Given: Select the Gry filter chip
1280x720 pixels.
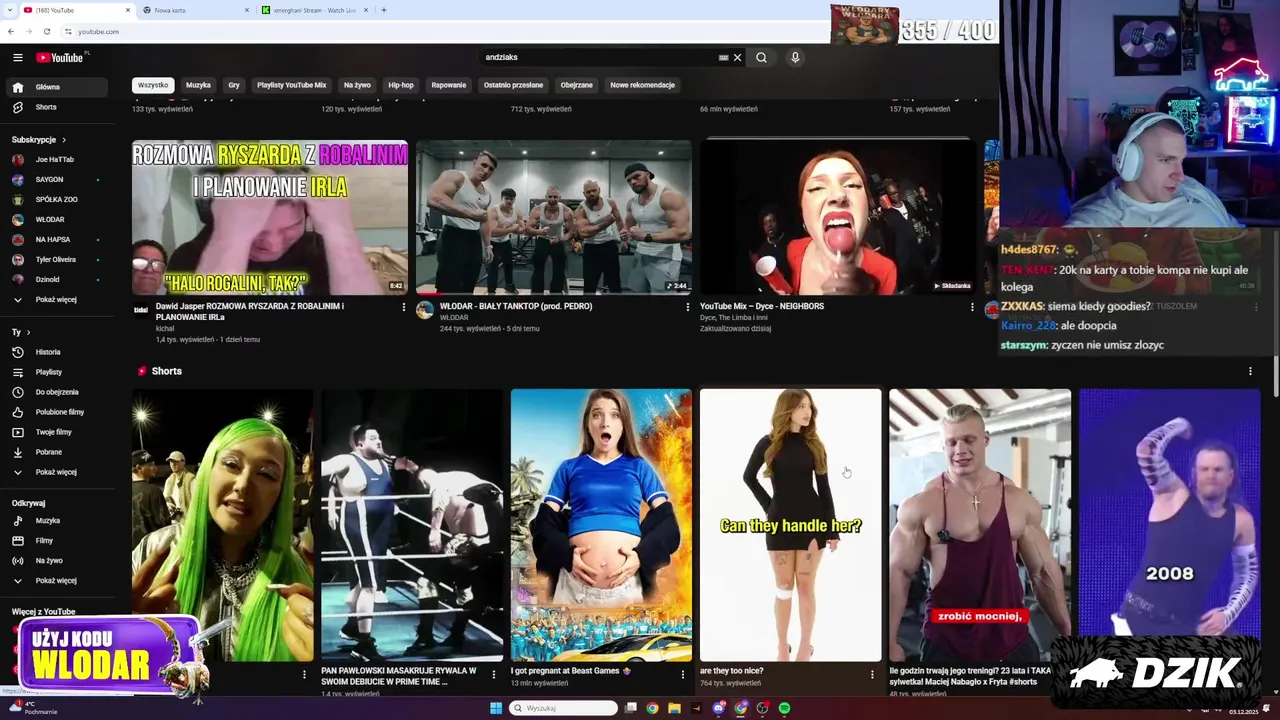Looking at the screenshot, I should click(x=234, y=85).
